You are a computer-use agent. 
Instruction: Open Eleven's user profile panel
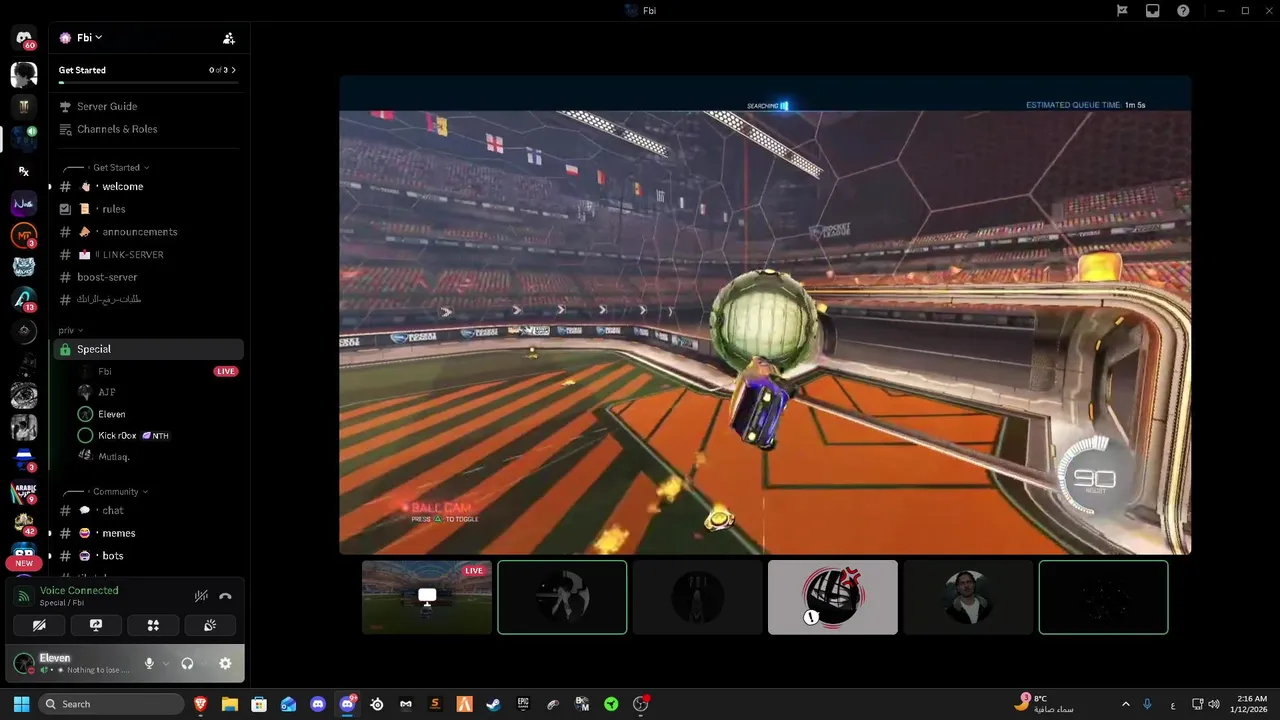pyautogui.click(x=72, y=663)
